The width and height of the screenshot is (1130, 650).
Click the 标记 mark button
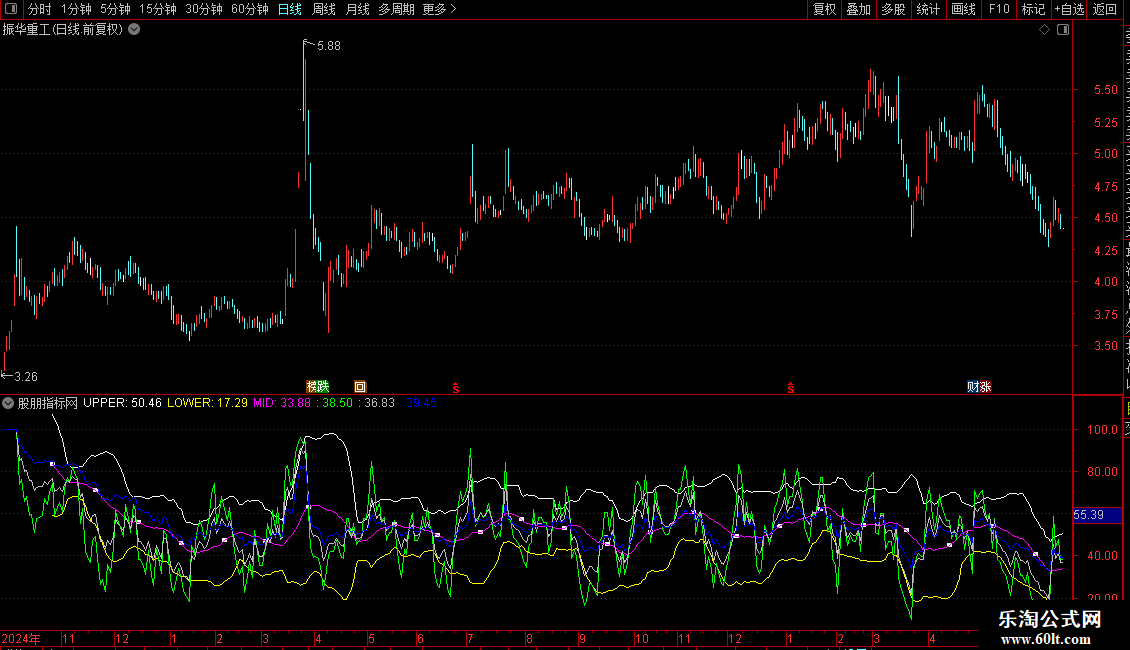click(x=1033, y=9)
